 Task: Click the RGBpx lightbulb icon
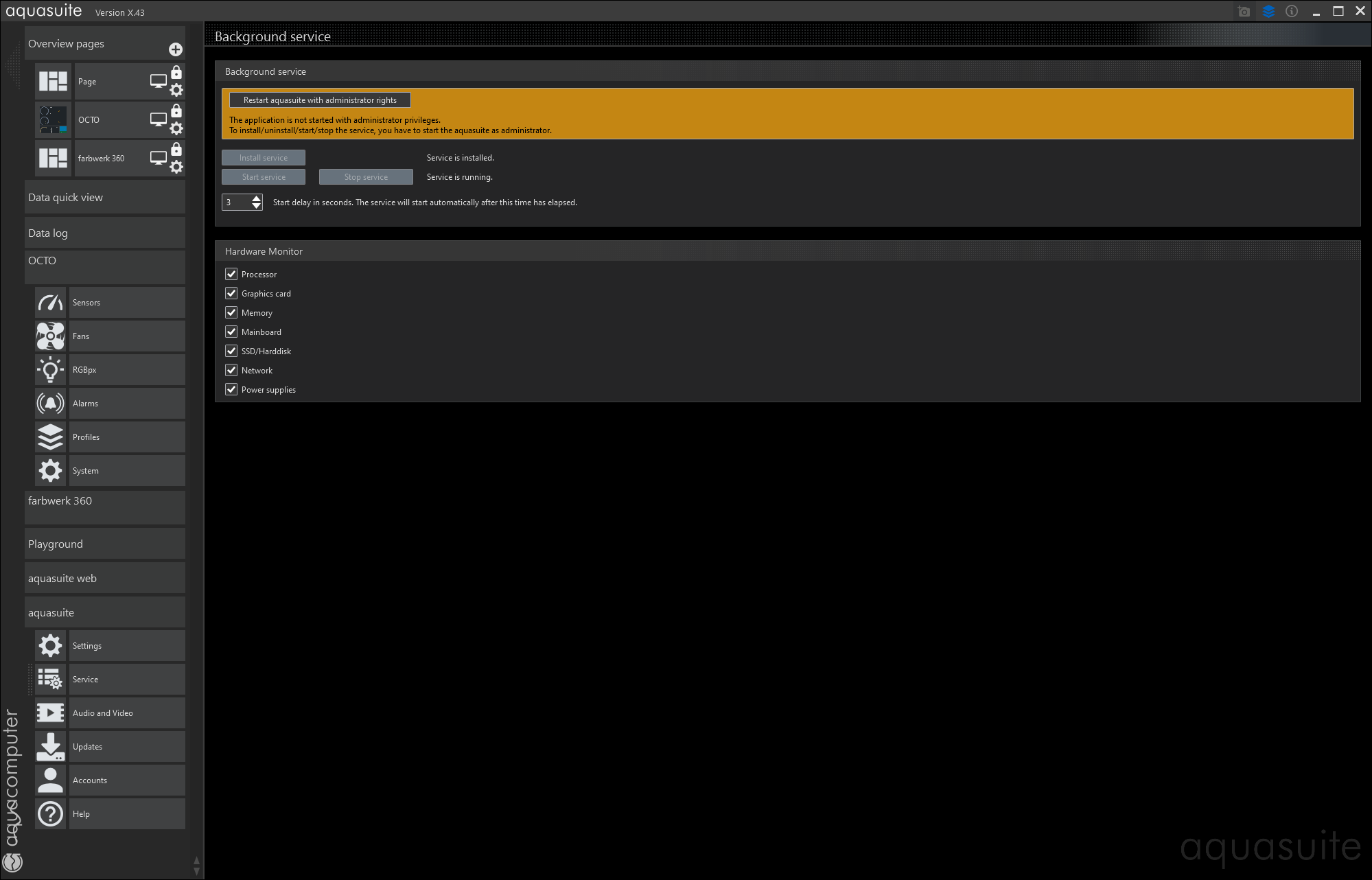pyautogui.click(x=51, y=370)
